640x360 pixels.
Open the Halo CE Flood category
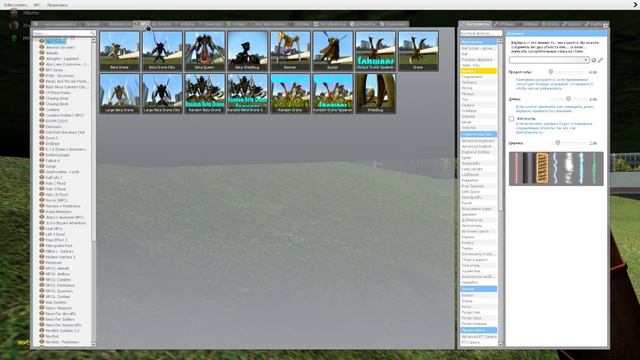pos(57,195)
